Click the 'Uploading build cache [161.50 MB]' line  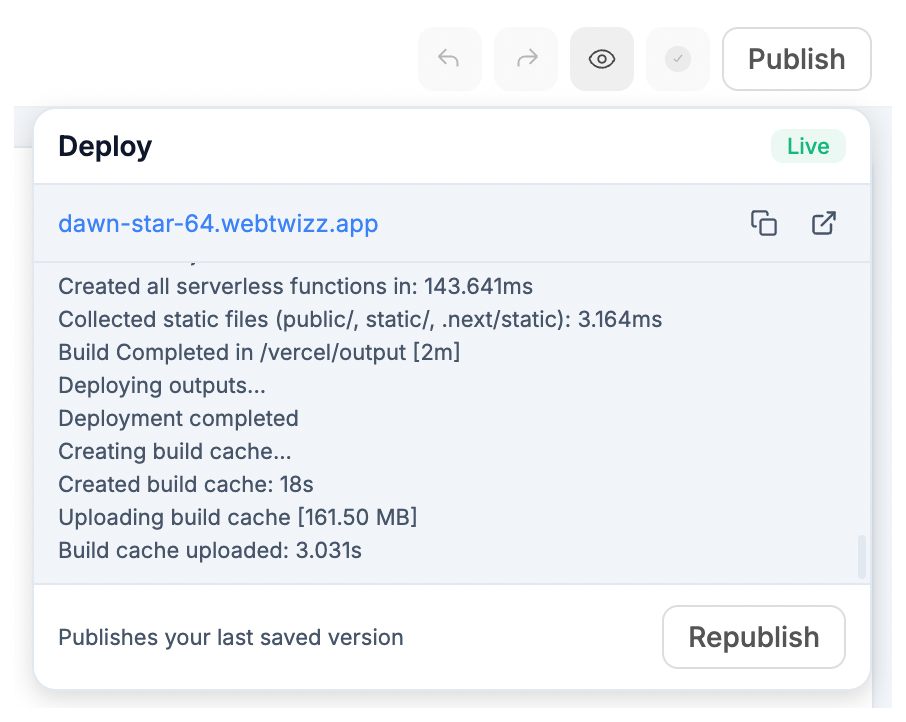pyautogui.click(x=237, y=517)
